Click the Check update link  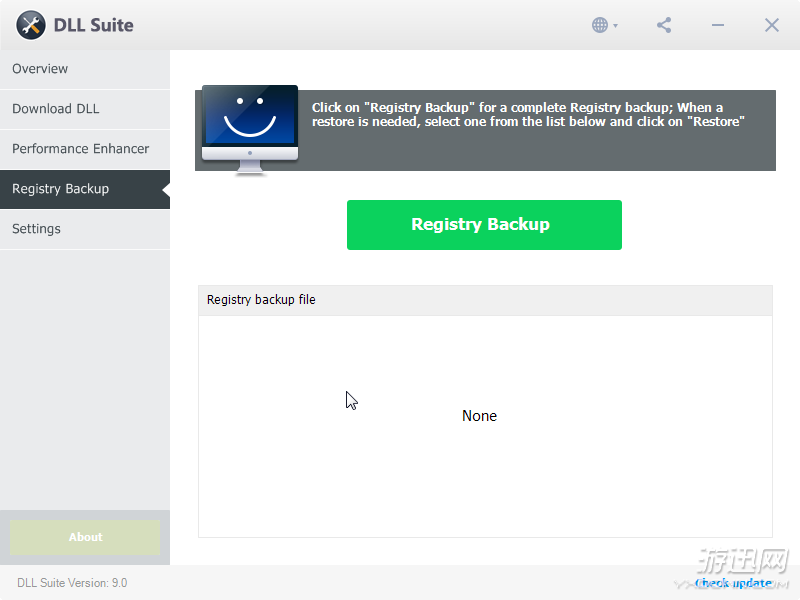(733, 583)
